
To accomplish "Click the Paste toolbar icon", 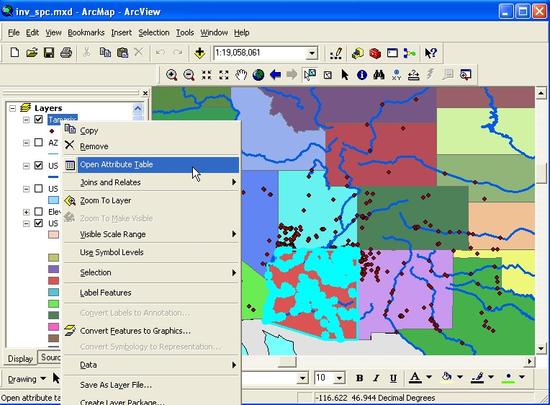I will point(122,53).
